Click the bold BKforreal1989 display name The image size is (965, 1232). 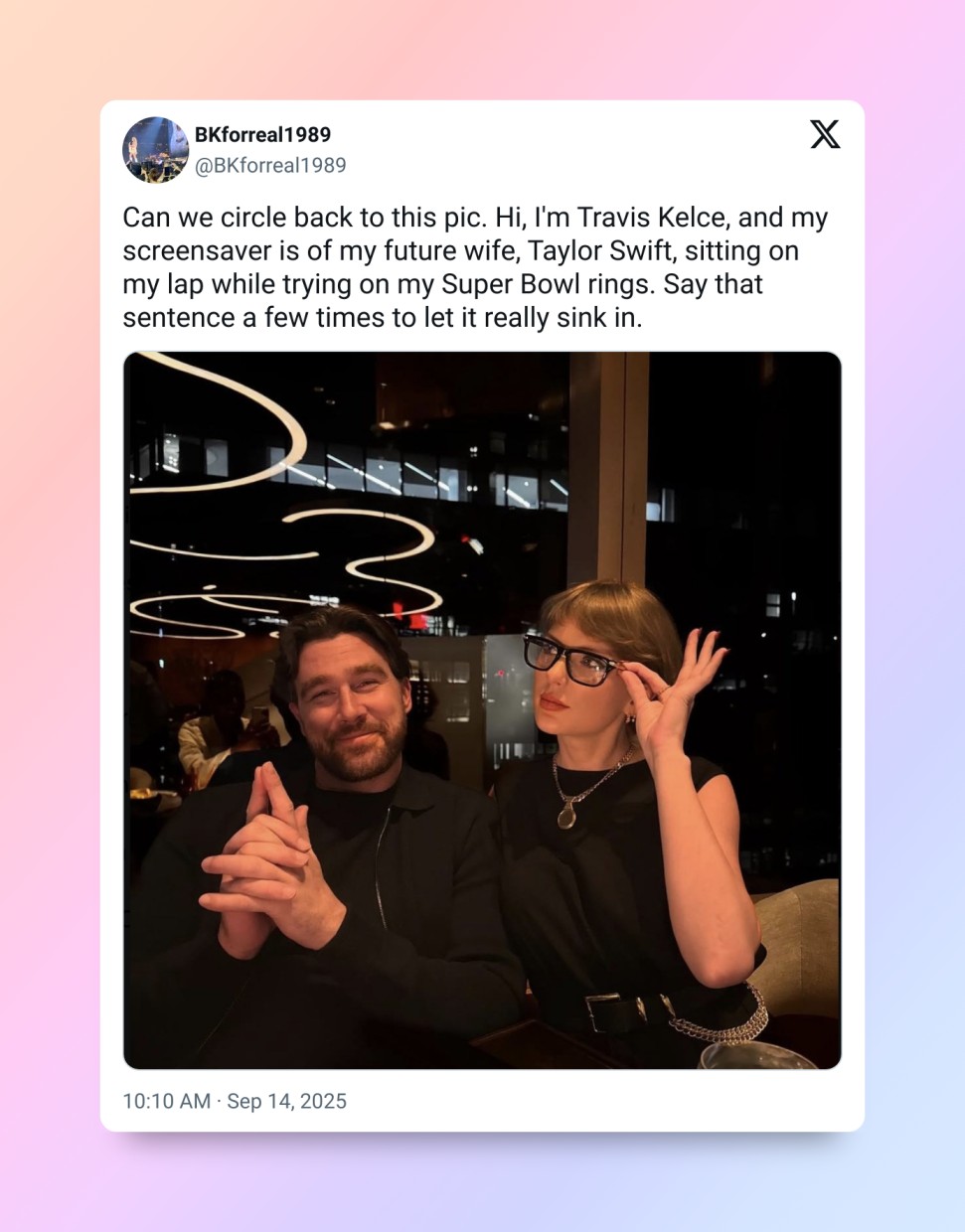[262, 134]
